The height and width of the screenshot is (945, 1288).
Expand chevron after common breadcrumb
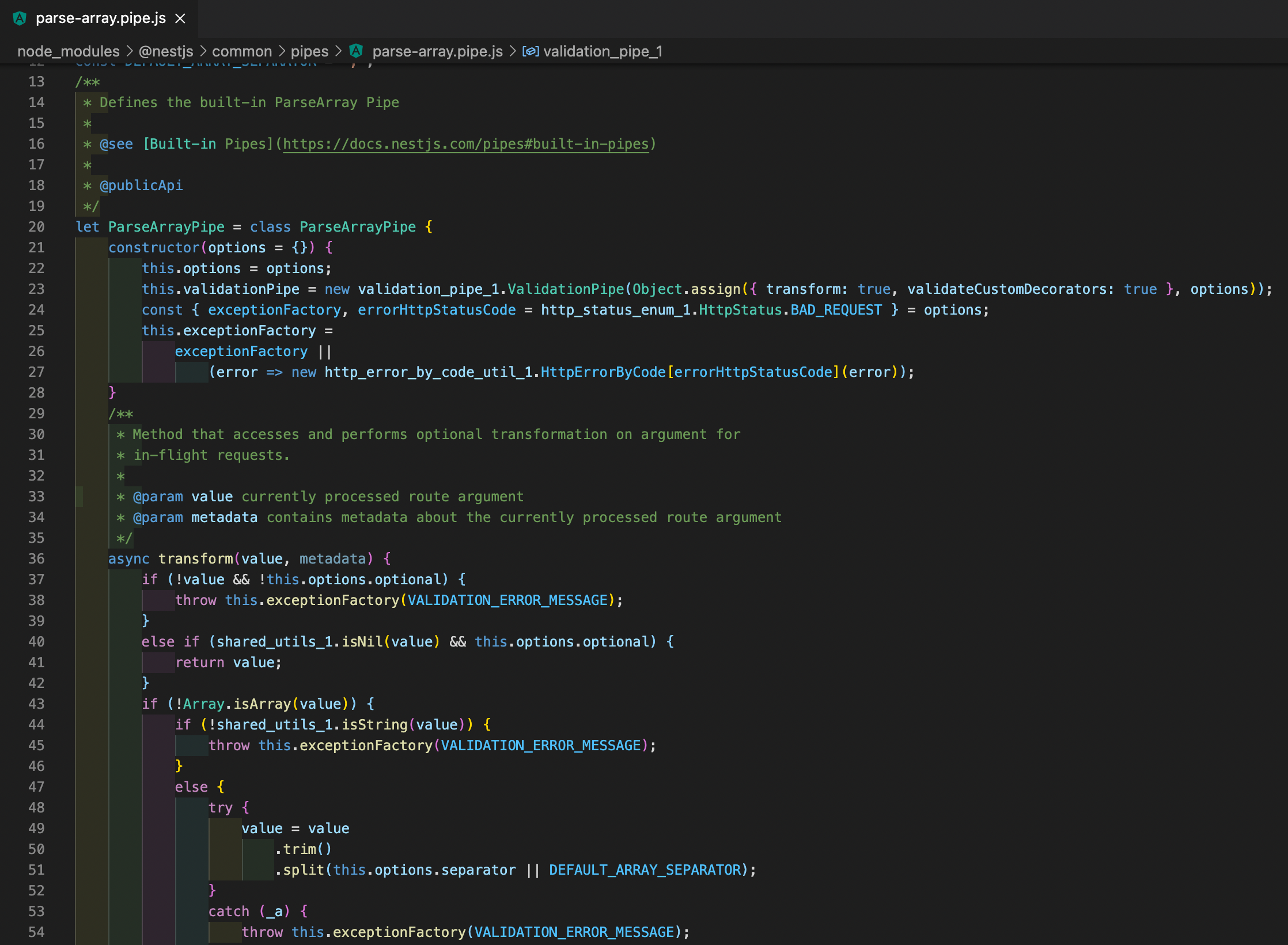click(x=282, y=51)
